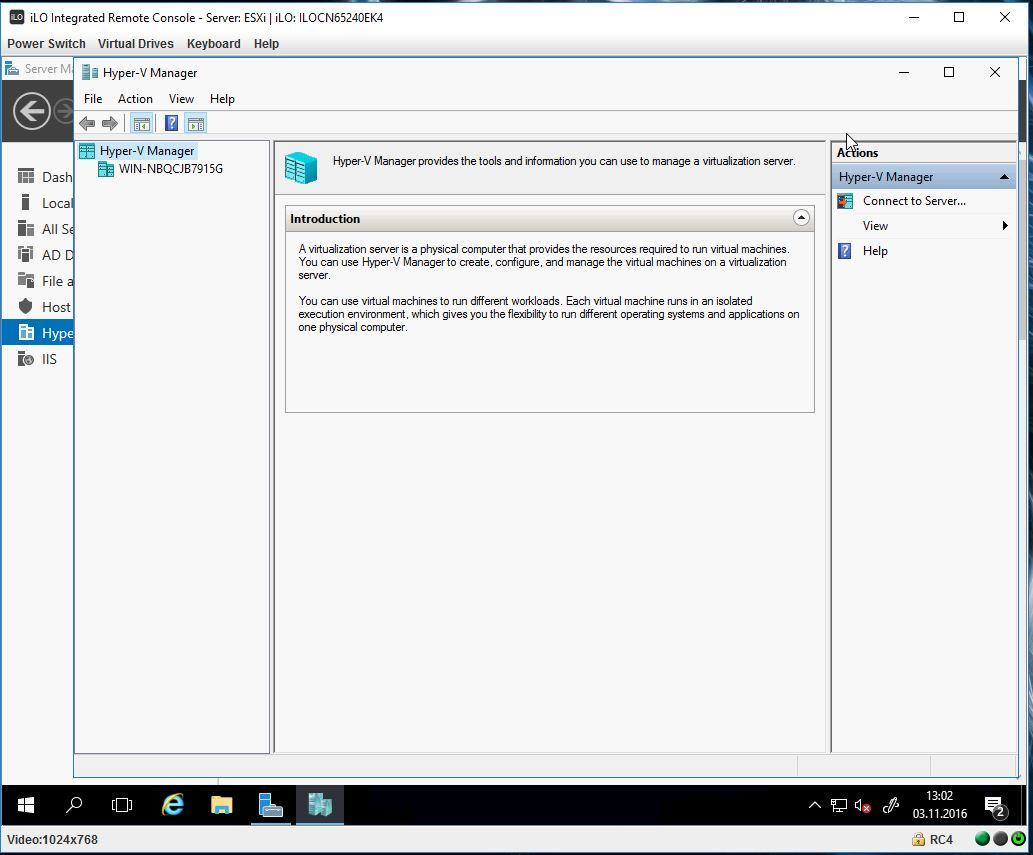Click the Actions pane header
The height and width of the screenshot is (855, 1033).
[x=924, y=153]
